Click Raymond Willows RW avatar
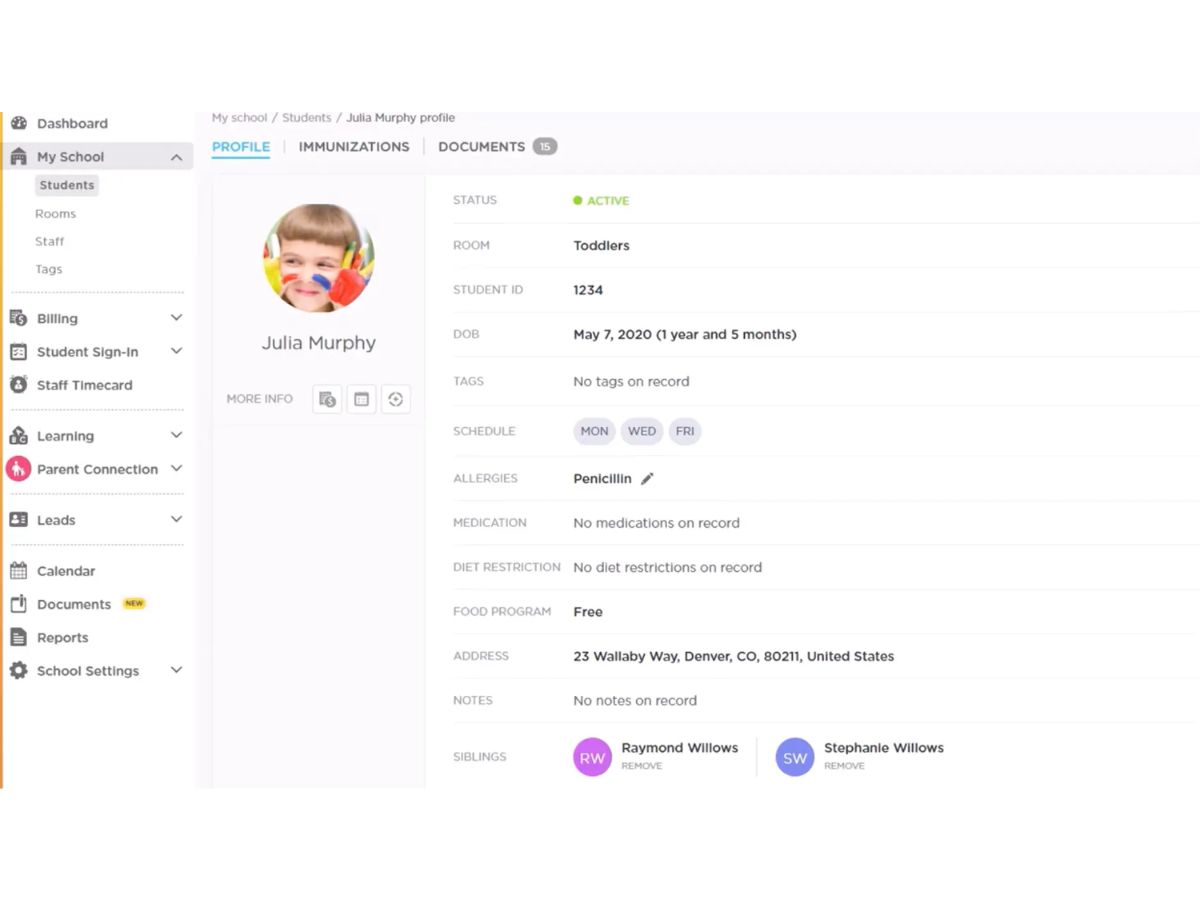Screen dimensions: 1200x900 tap(592, 757)
